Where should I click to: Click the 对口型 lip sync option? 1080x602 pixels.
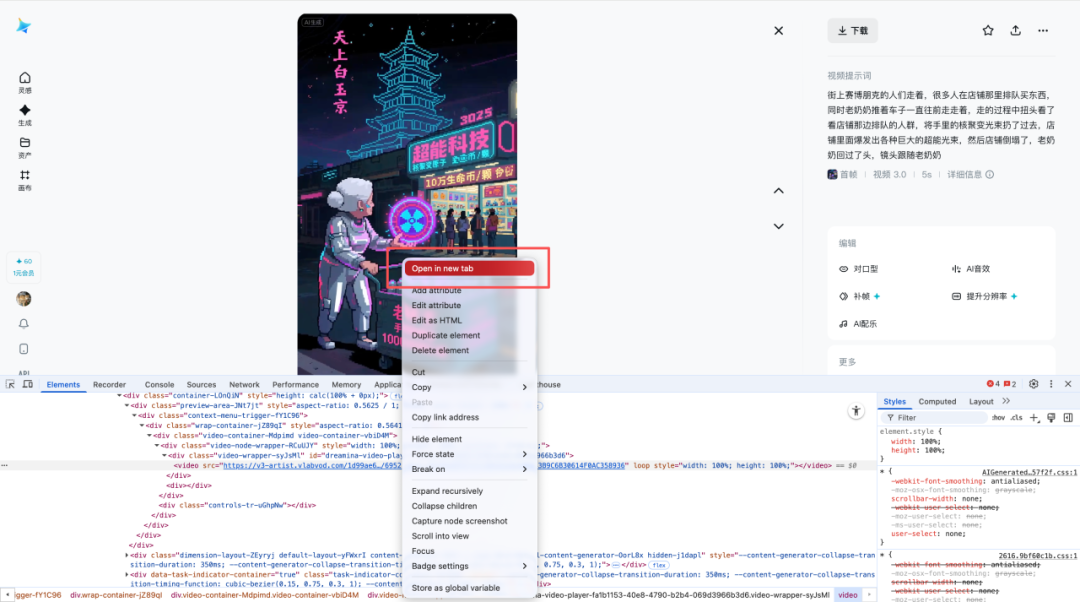[x=859, y=269]
